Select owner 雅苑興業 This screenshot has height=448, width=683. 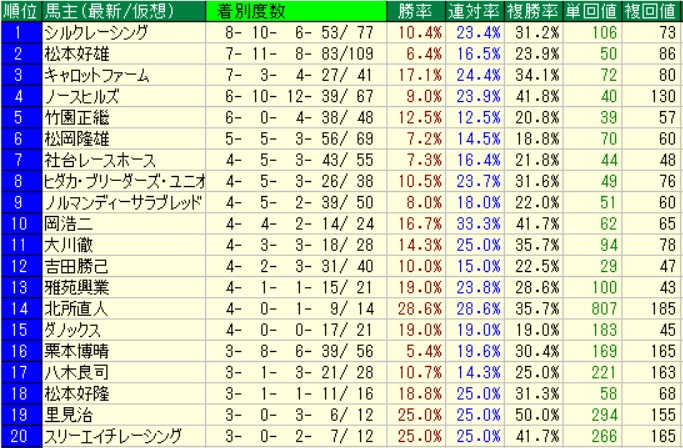tap(77, 288)
